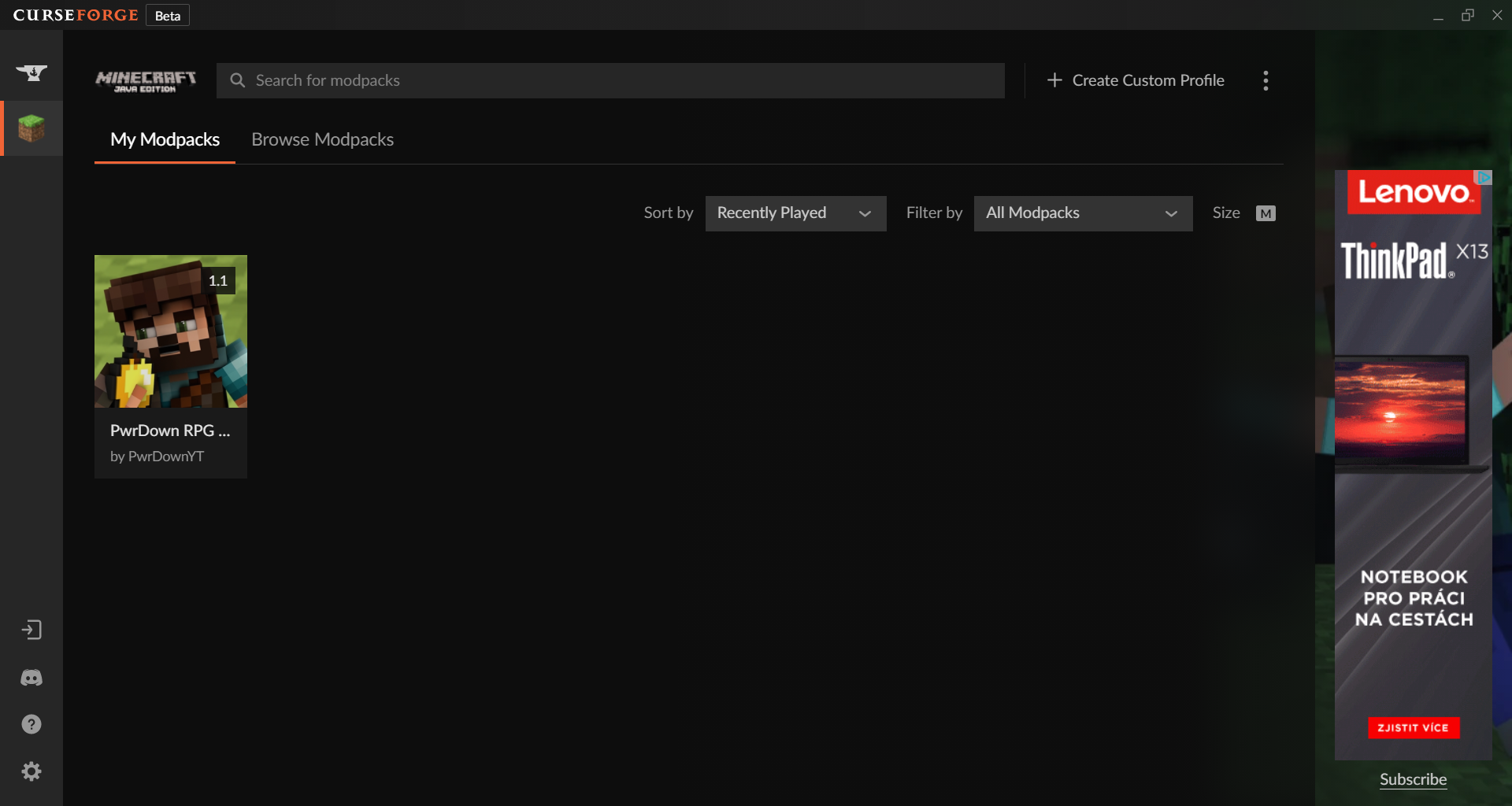Click the Minecraft Java Edition logo
The height and width of the screenshot is (806, 1512).
coord(146,81)
